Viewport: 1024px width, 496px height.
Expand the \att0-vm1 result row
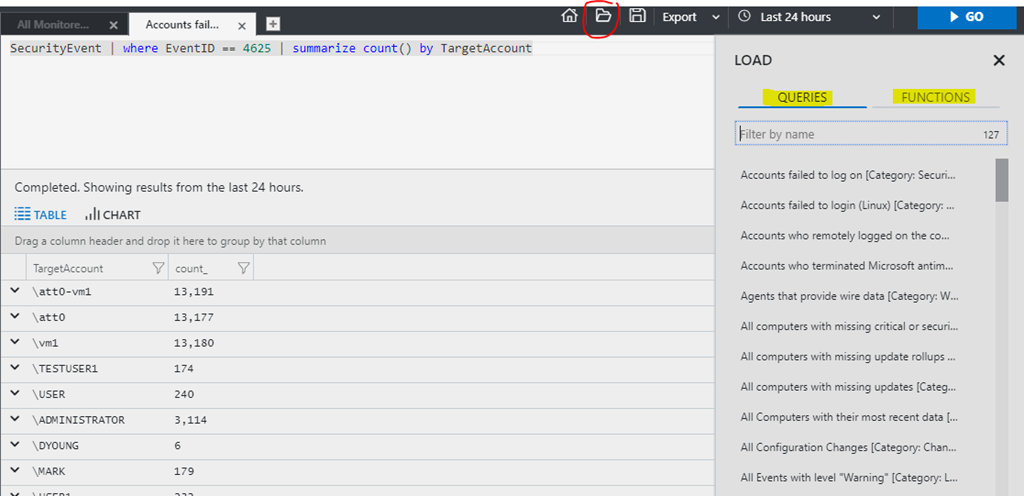click(x=15, y=291)
